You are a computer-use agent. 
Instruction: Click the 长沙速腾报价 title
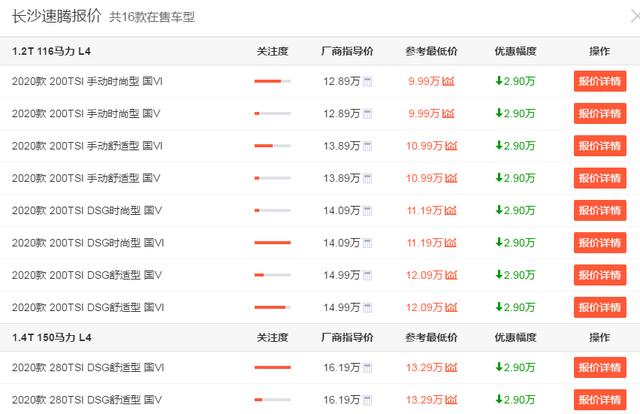(56, 16)
